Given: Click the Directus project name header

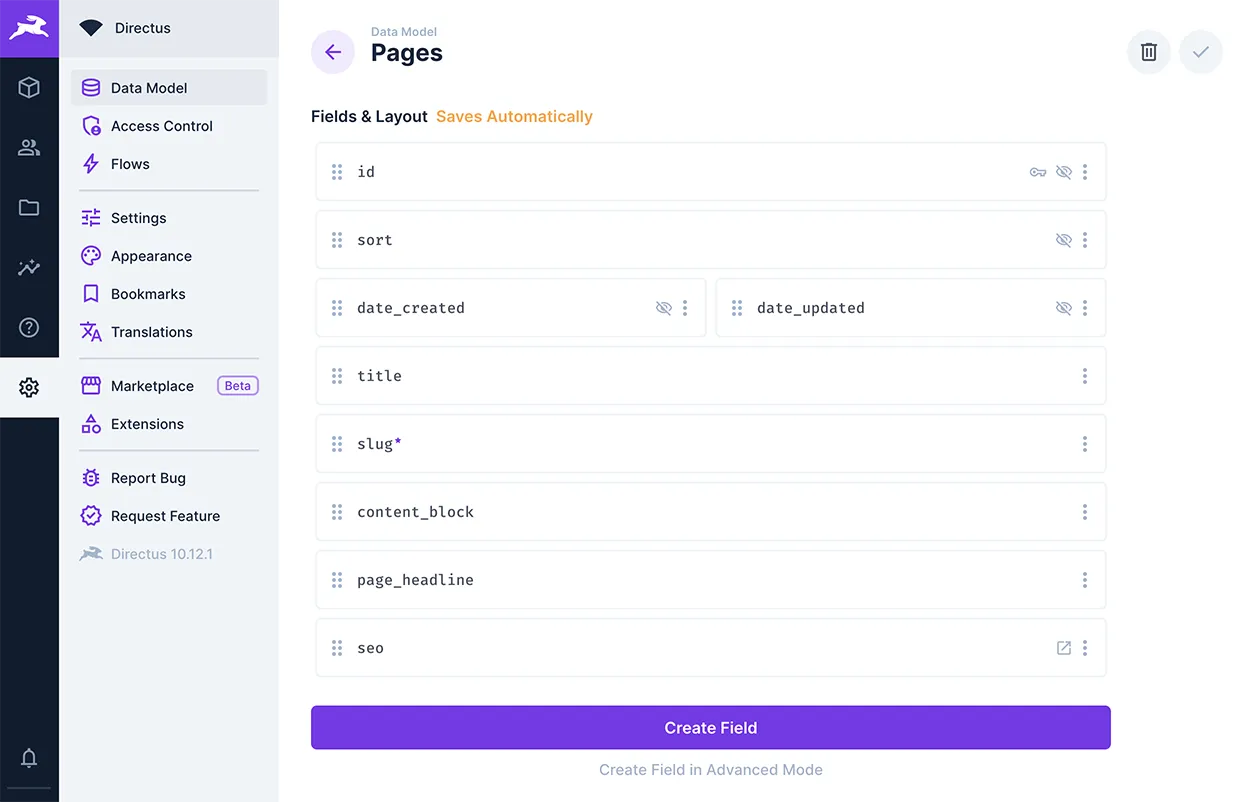Looking at the screenshot, I should [x=143, y=28].
